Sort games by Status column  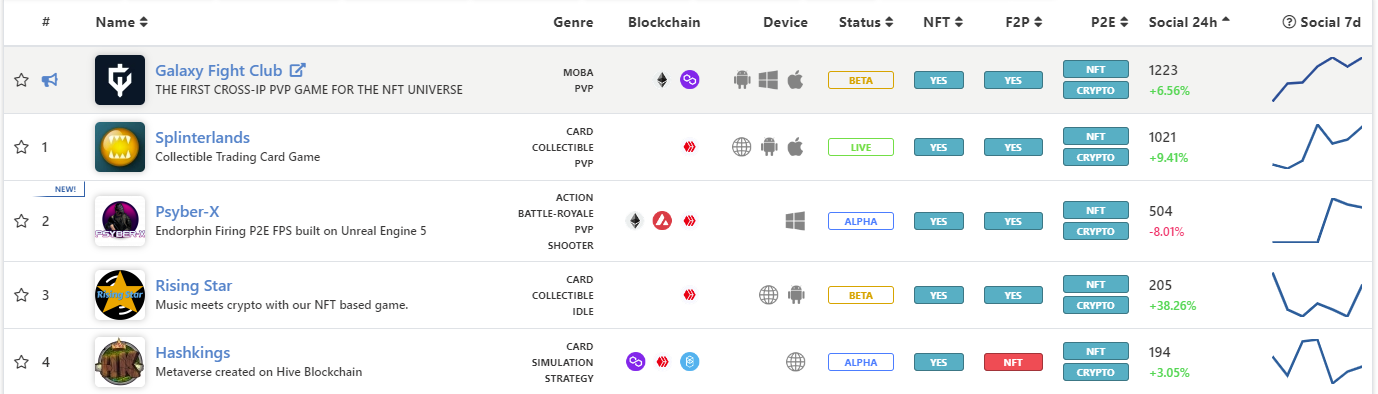(x=866, y=22)
